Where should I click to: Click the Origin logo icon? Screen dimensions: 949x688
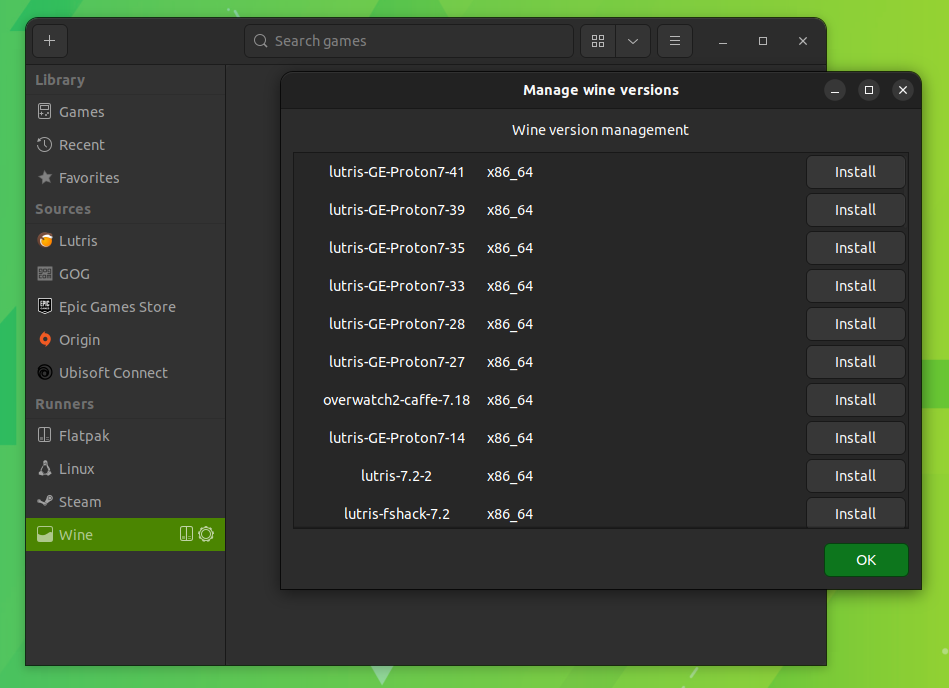click(x=45, y=339)
